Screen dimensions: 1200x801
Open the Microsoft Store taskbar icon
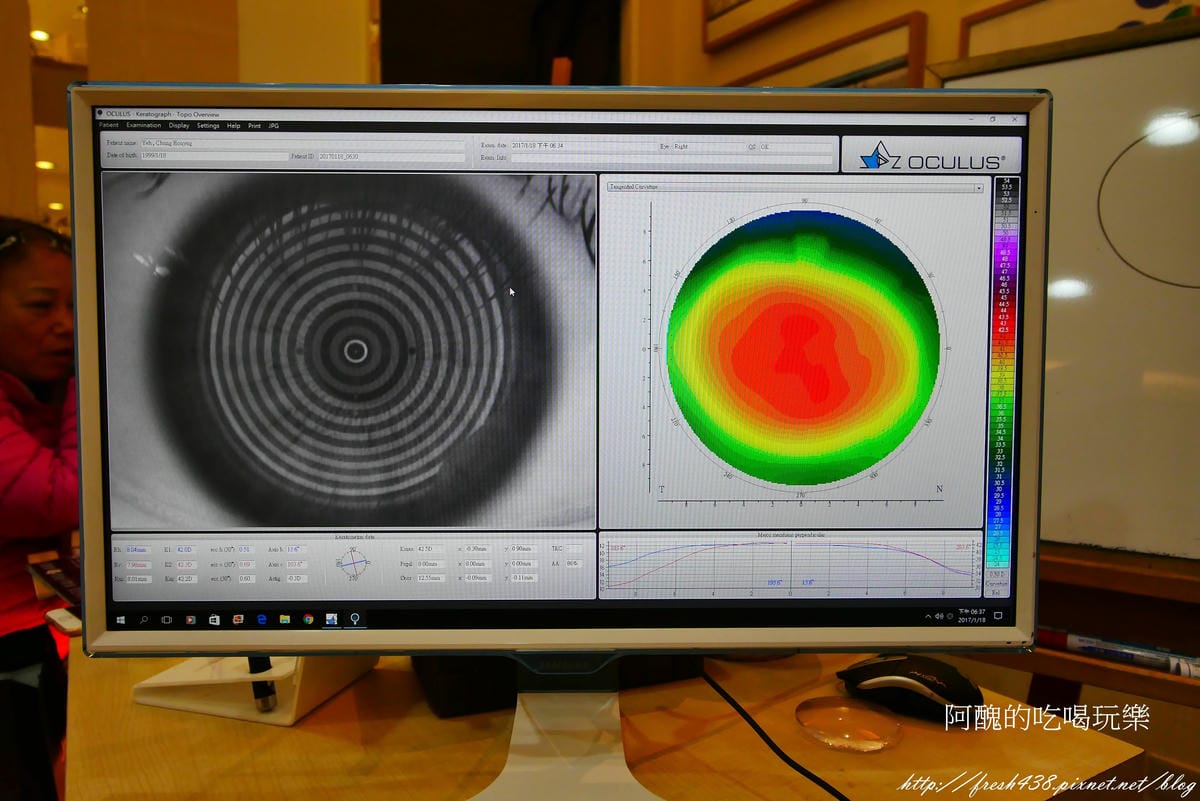[x=214, y=619]
